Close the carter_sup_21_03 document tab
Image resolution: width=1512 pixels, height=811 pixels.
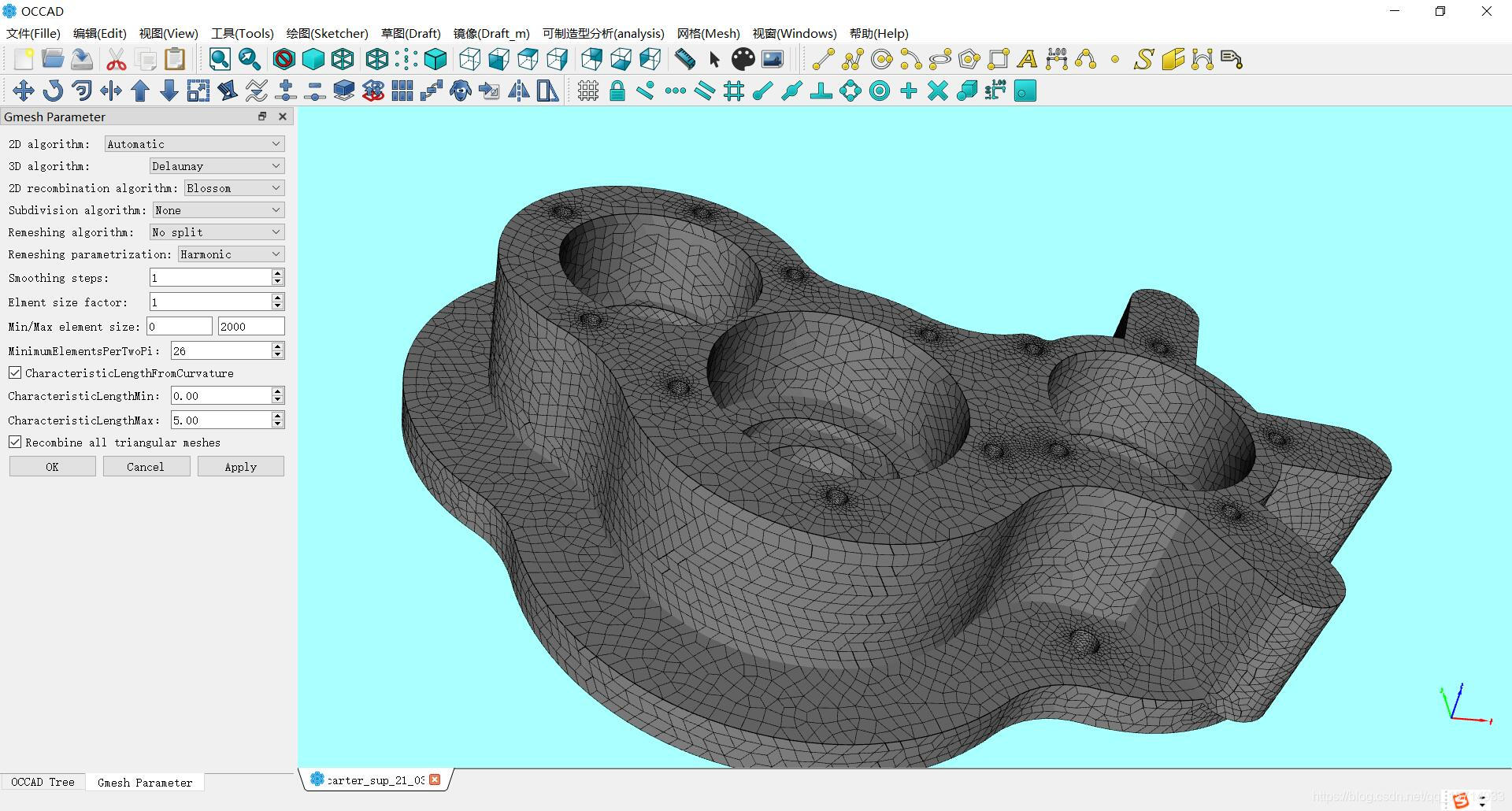(x=435, y=780)
